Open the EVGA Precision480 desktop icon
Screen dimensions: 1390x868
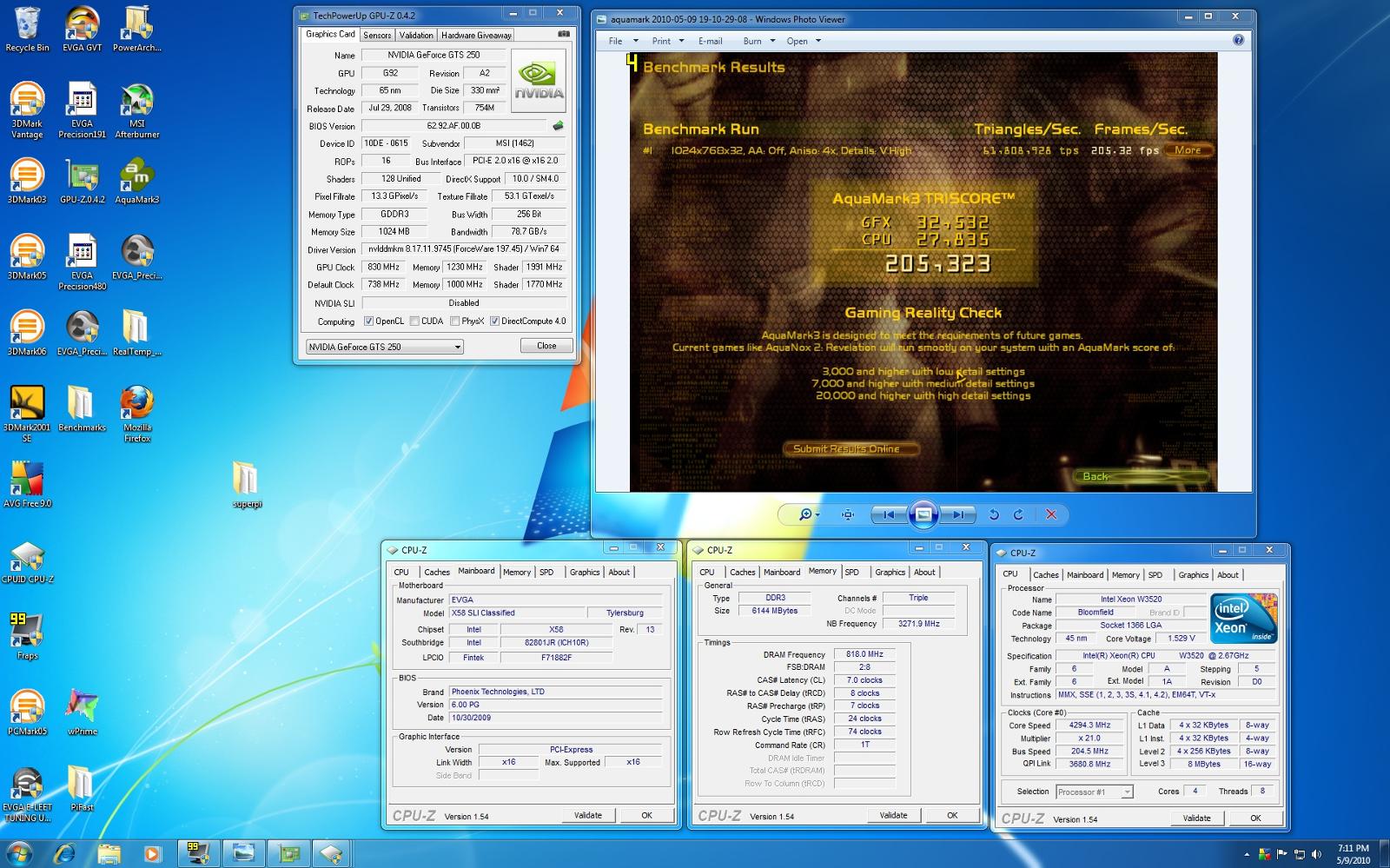[x=82, y=262]
